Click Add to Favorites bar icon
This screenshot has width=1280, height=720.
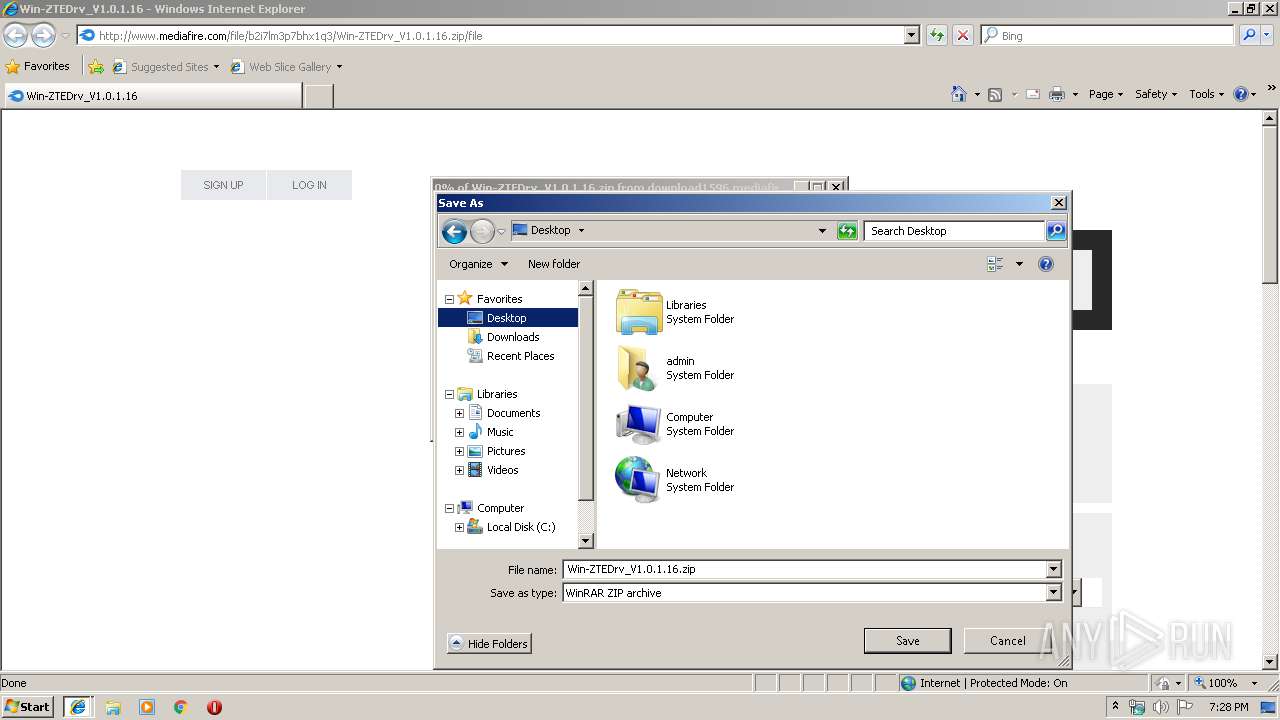96,67
